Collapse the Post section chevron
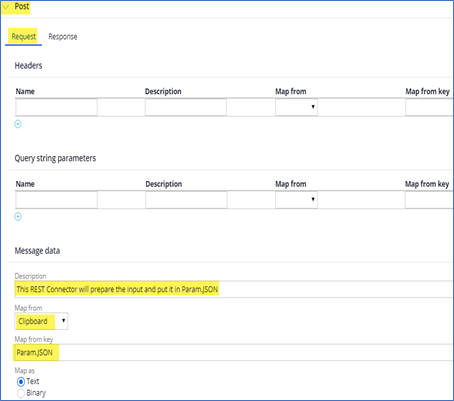The image size is (454, 401). [6, 7]
